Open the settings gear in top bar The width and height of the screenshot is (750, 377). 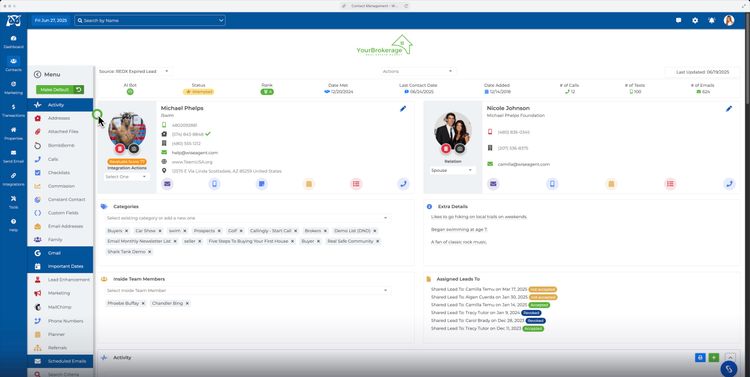pyautogui.click(x=695, y=21)
